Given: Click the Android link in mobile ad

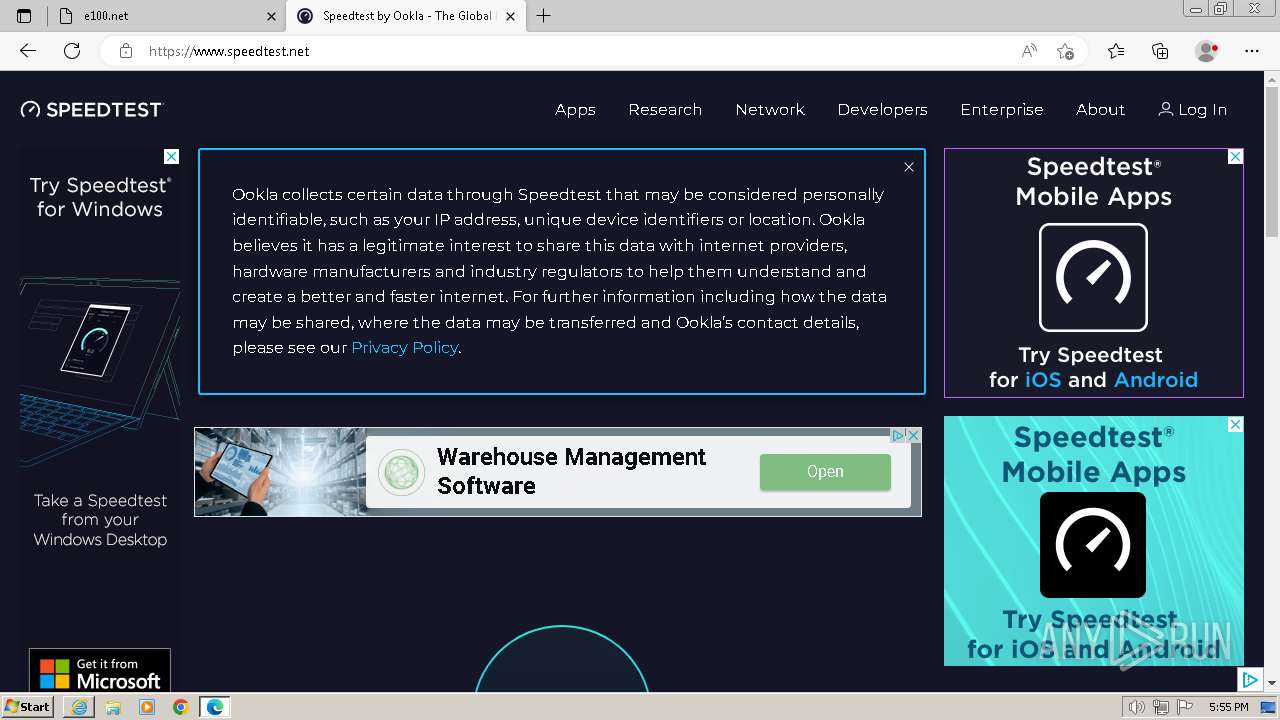Looking at the screenshot, I should (1155, 380).
